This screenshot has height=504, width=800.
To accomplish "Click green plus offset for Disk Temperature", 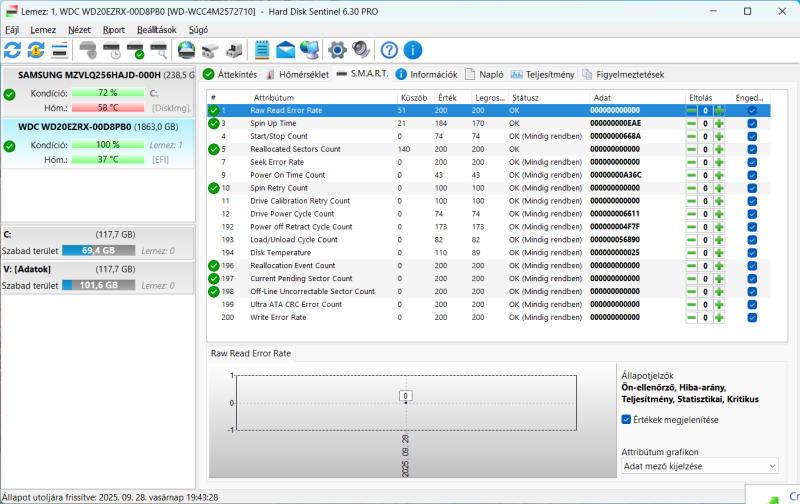I will 718,253.
